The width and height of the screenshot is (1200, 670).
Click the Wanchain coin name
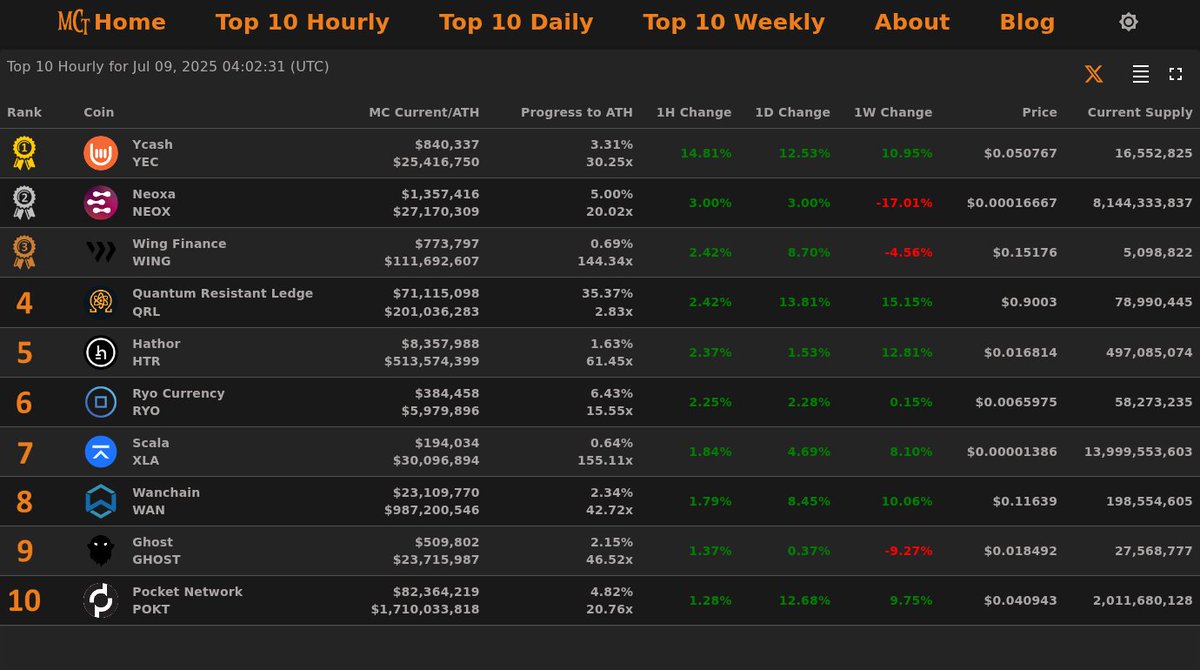click(166, 492)
